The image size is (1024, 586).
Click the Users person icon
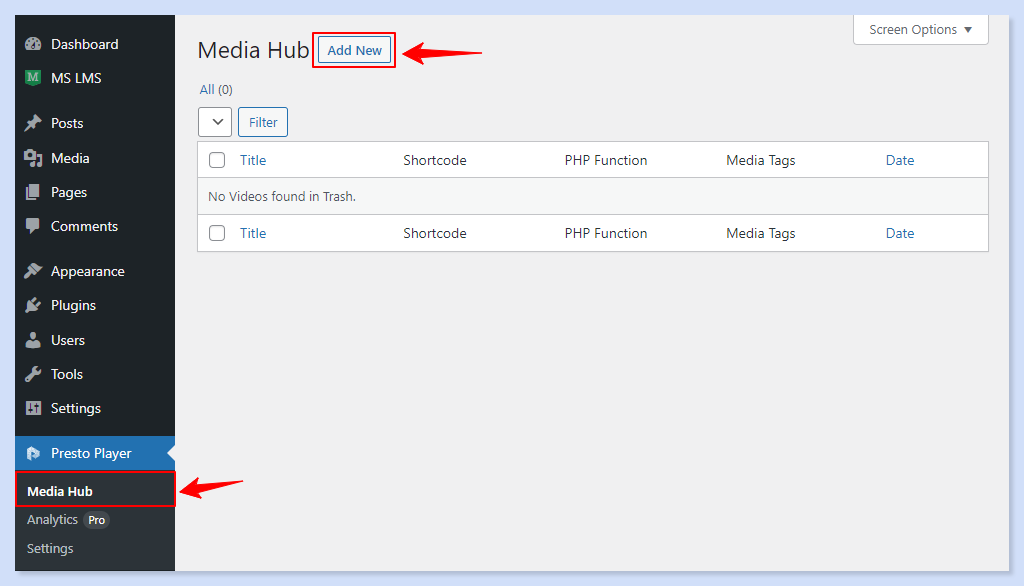(x=33, y=340)
